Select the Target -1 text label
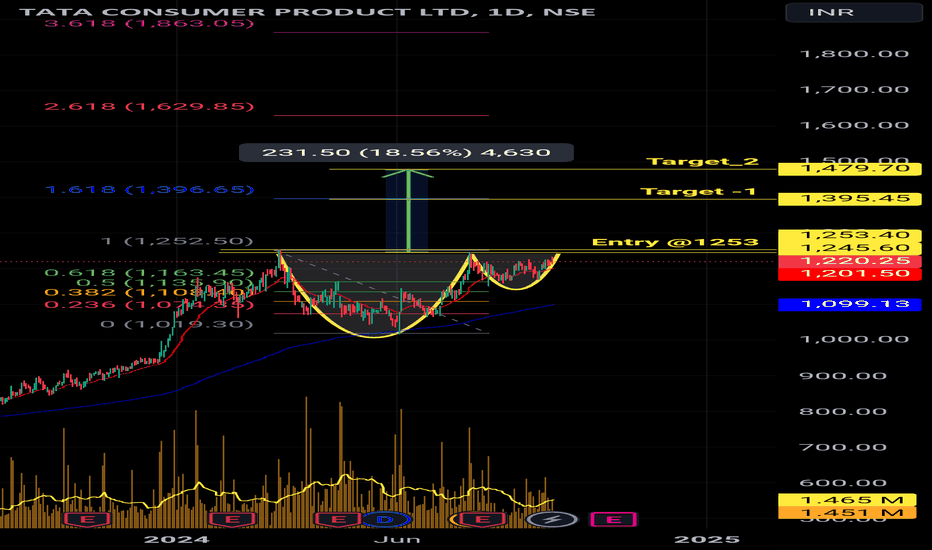This screenshot has width=932, height=550. click(698, 191)
